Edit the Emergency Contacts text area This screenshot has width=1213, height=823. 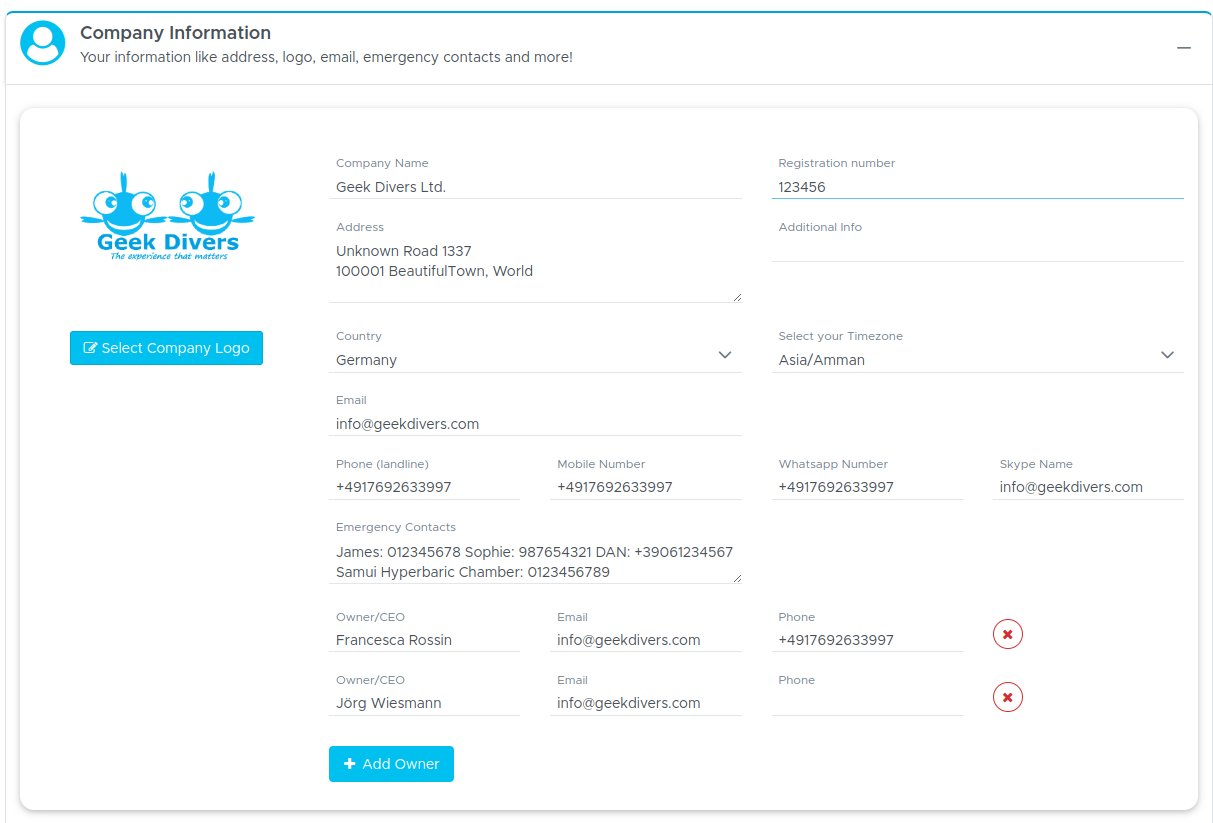point(535,562)
